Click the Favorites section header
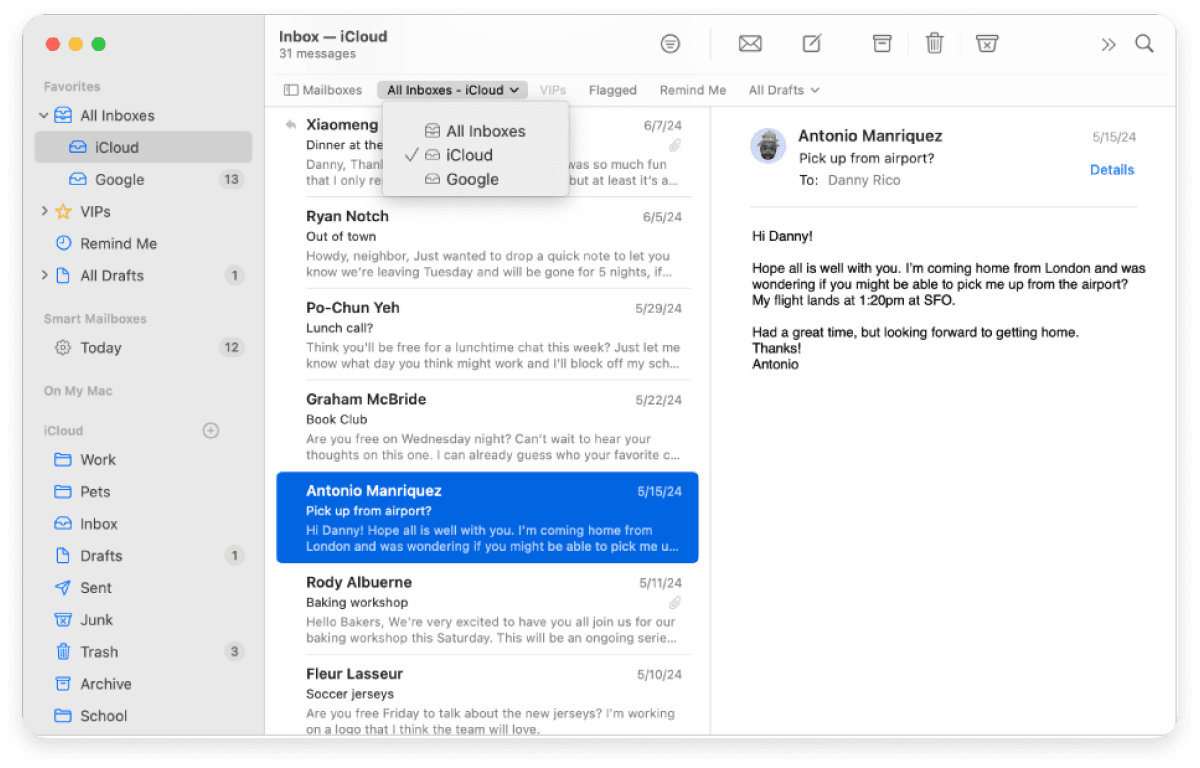This screenshot has width=1200, height=768. click(72, 87)
